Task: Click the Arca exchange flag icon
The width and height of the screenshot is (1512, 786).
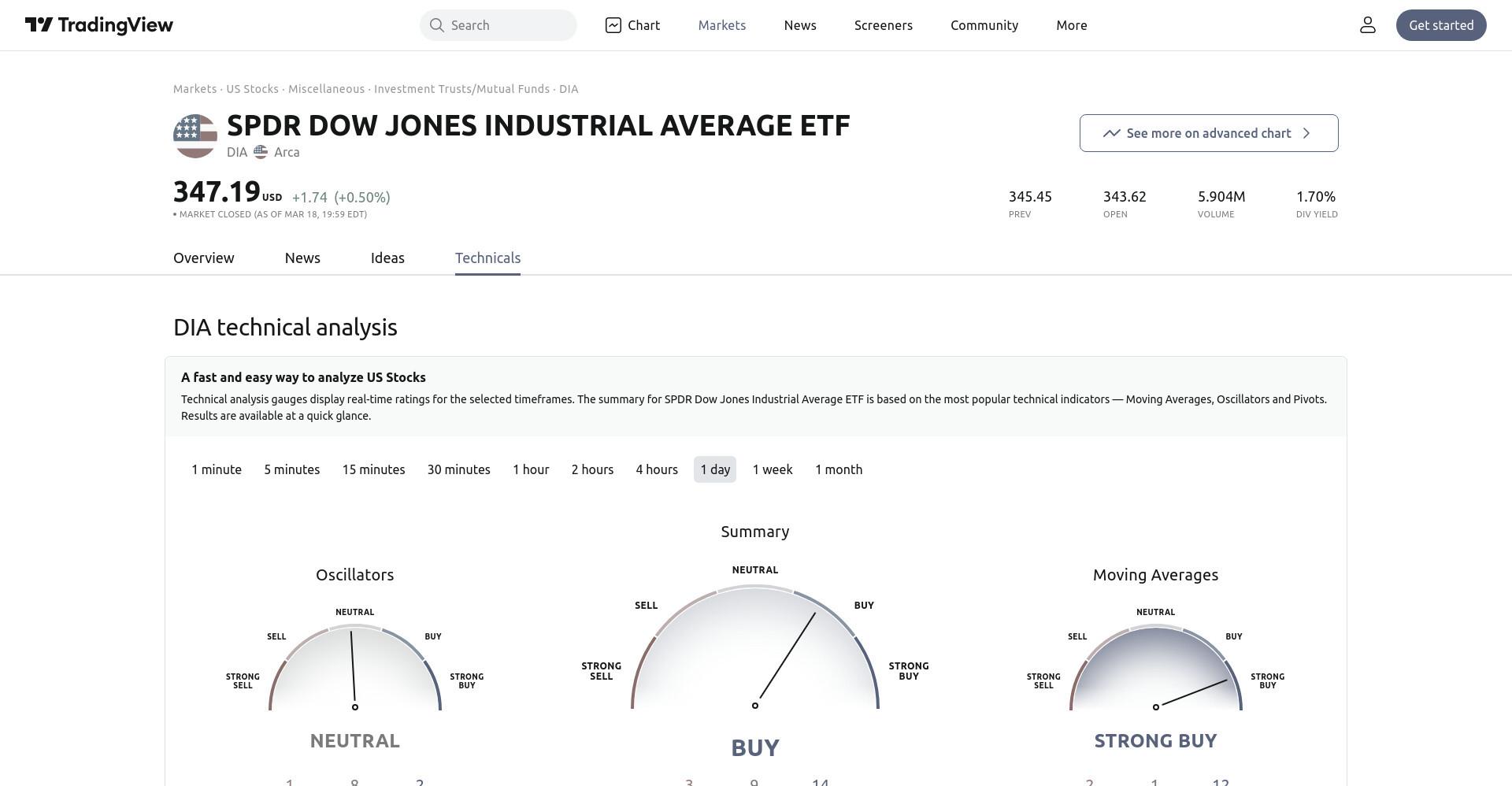Action: [261, 152]
